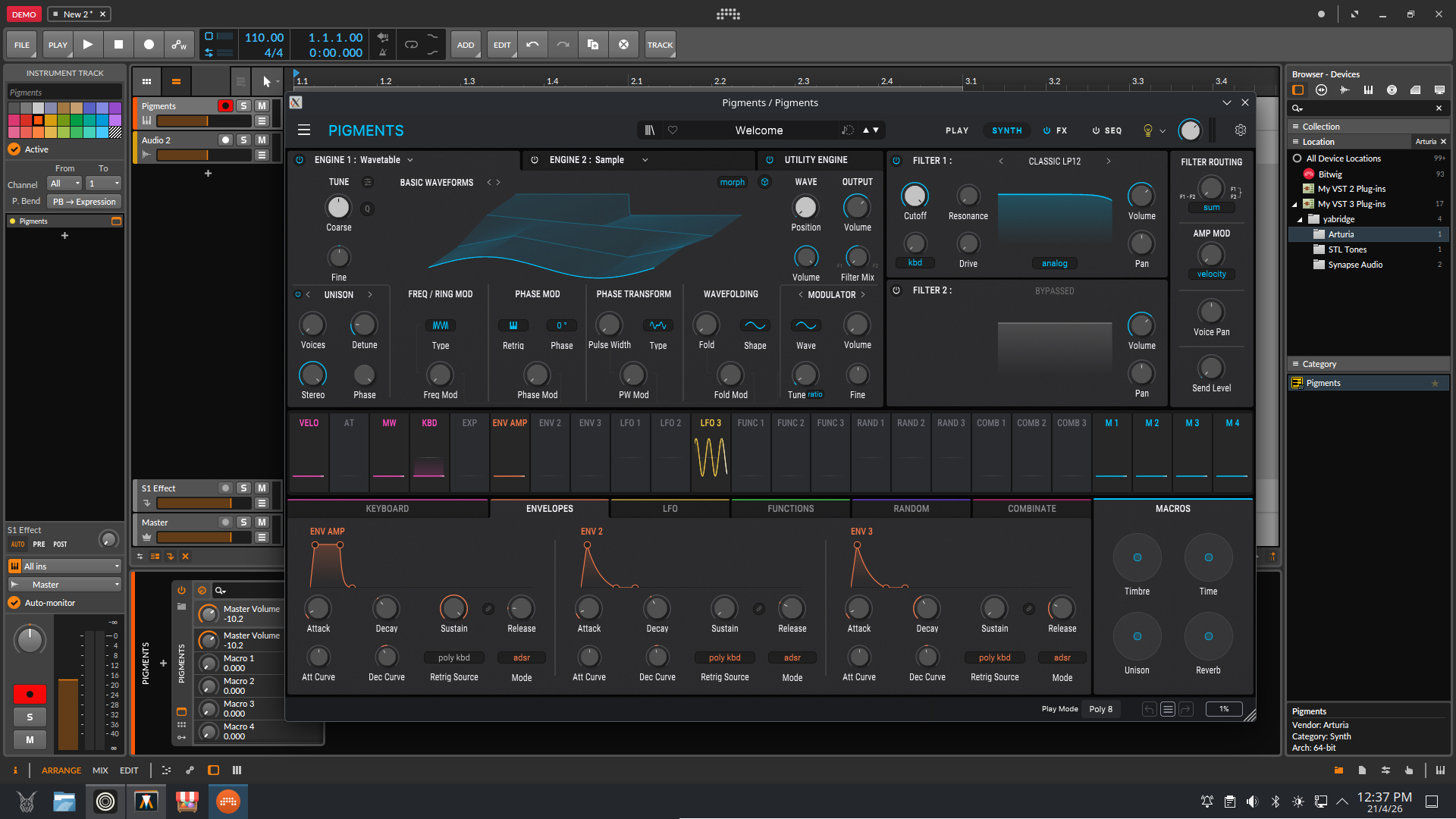Open the RANDOM tab
This screenshot has height=819, width=1456.
click(912, 509)
